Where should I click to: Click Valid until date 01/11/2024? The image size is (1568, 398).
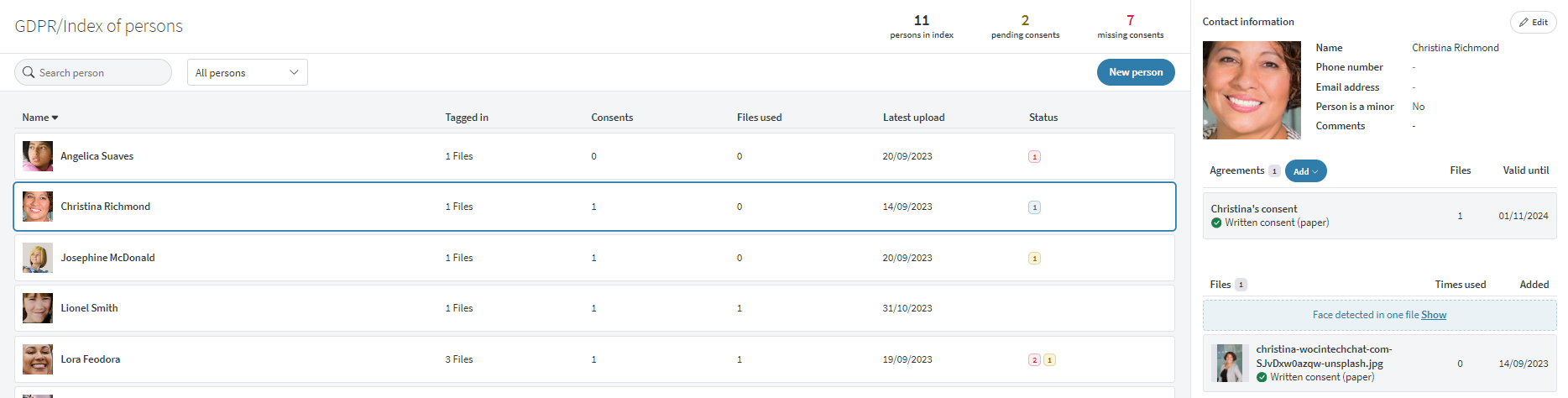pyautogui.click(x=1524, y=216)
